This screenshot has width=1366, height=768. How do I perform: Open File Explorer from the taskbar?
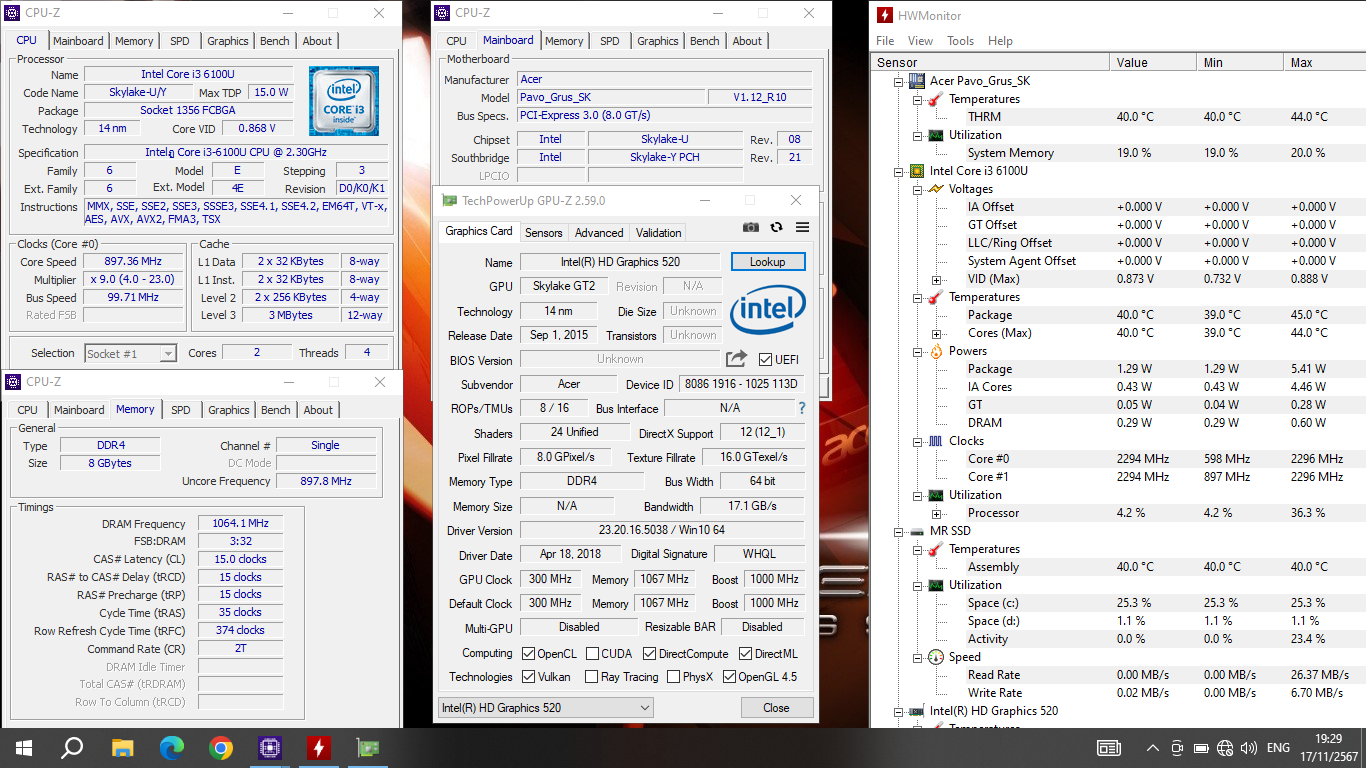[122, 747]
